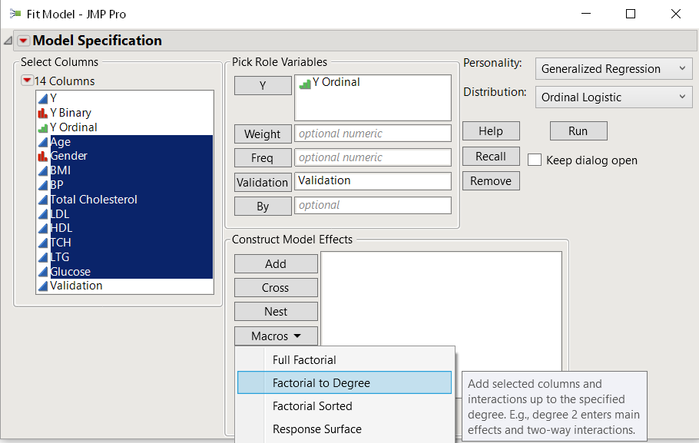
Task: Click the Cross button
Action: tap(276, 288)
